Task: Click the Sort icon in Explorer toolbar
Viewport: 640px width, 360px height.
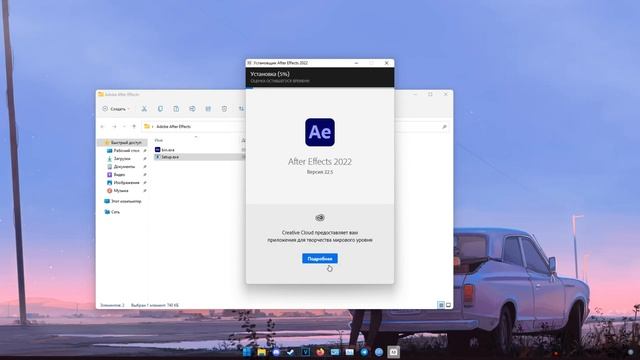Action: point(241,109)
